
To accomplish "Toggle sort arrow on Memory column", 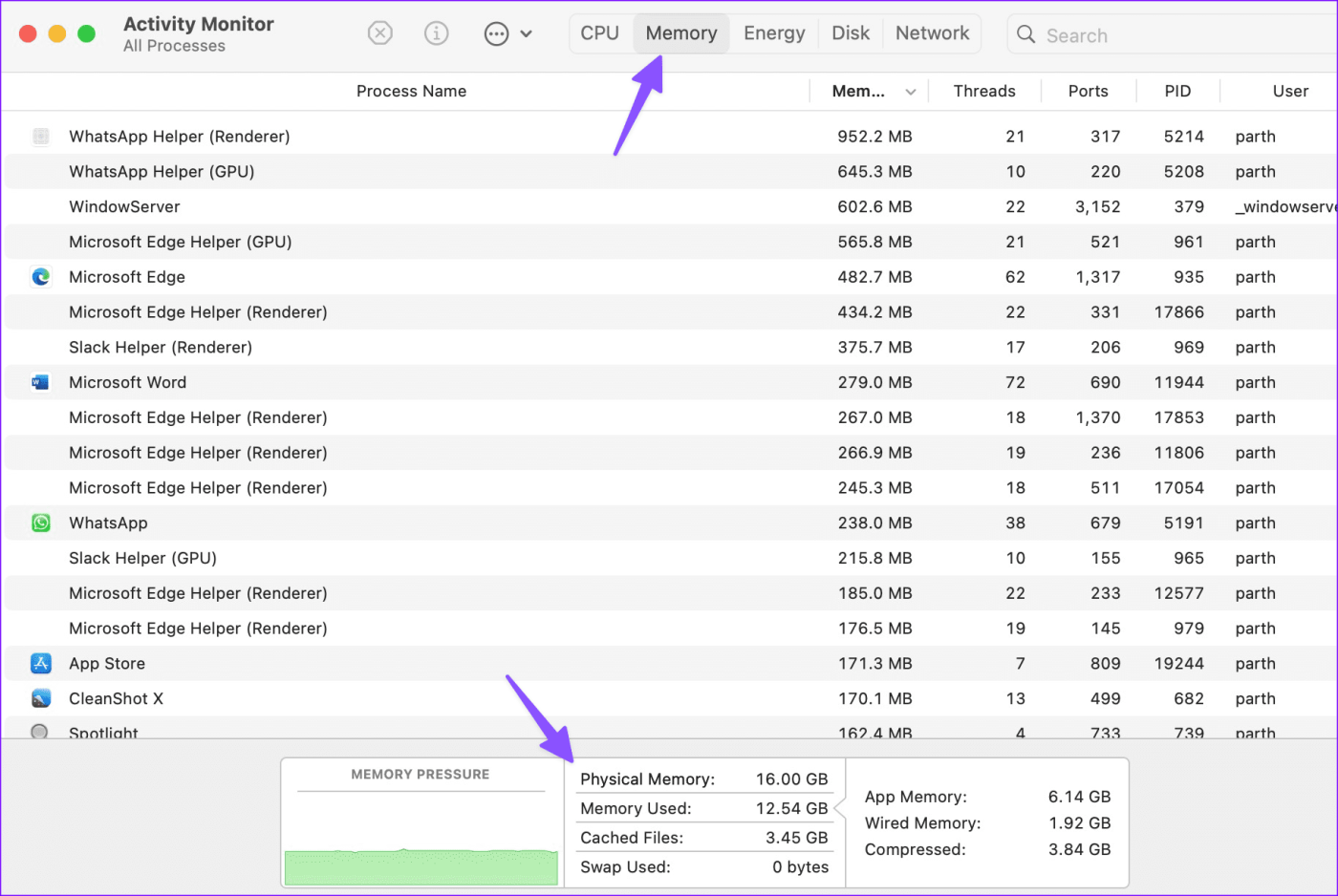I will pyautogui.click(x=911, y=92).
